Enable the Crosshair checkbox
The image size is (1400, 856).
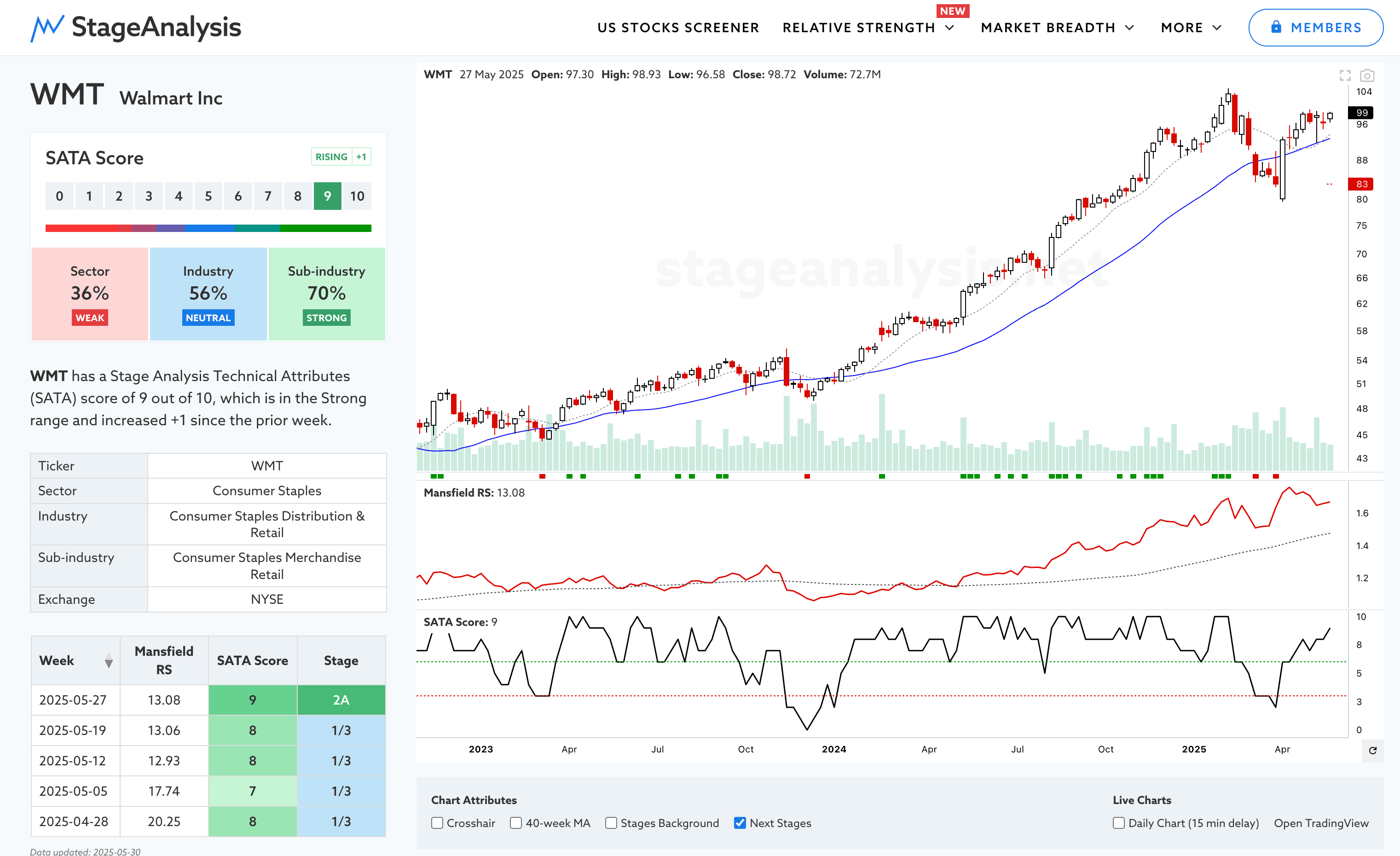click(437, 823)
